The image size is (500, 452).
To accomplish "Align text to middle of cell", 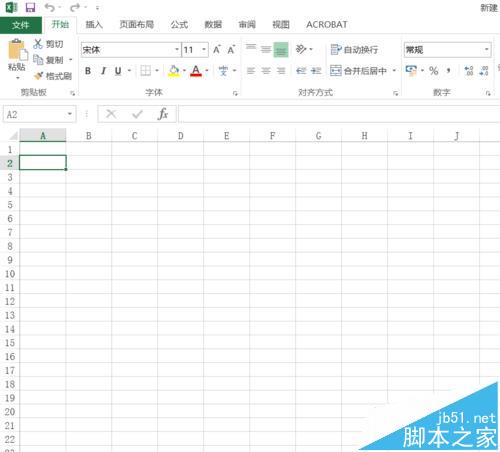I will pos(266,50).
